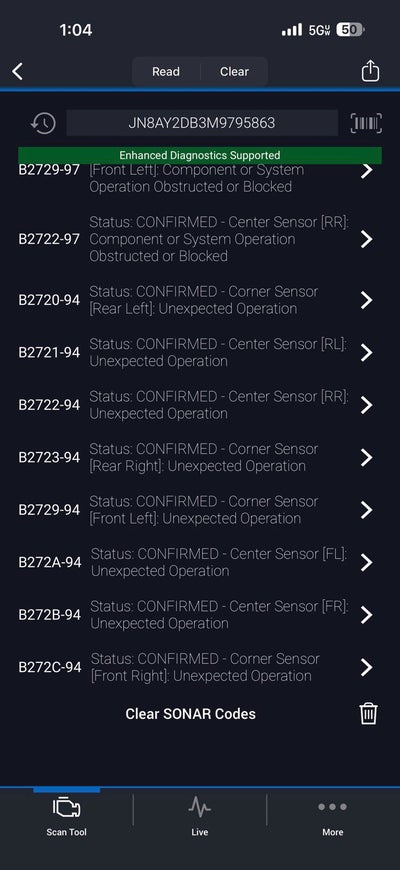
Task: Tap the back arrow icon
Action: click(x=18, y=71)
